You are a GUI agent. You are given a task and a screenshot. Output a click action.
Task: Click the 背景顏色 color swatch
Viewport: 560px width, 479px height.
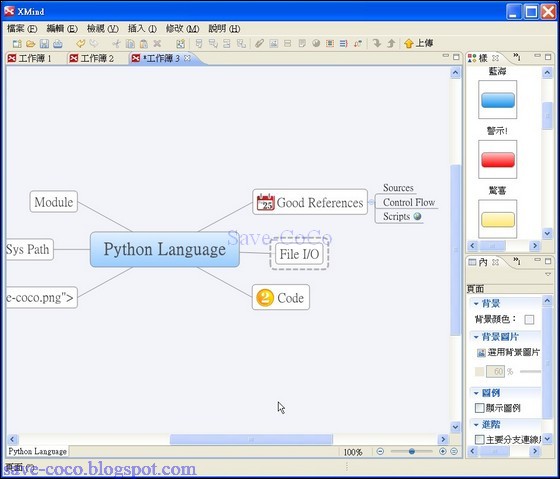pos(529,319)
